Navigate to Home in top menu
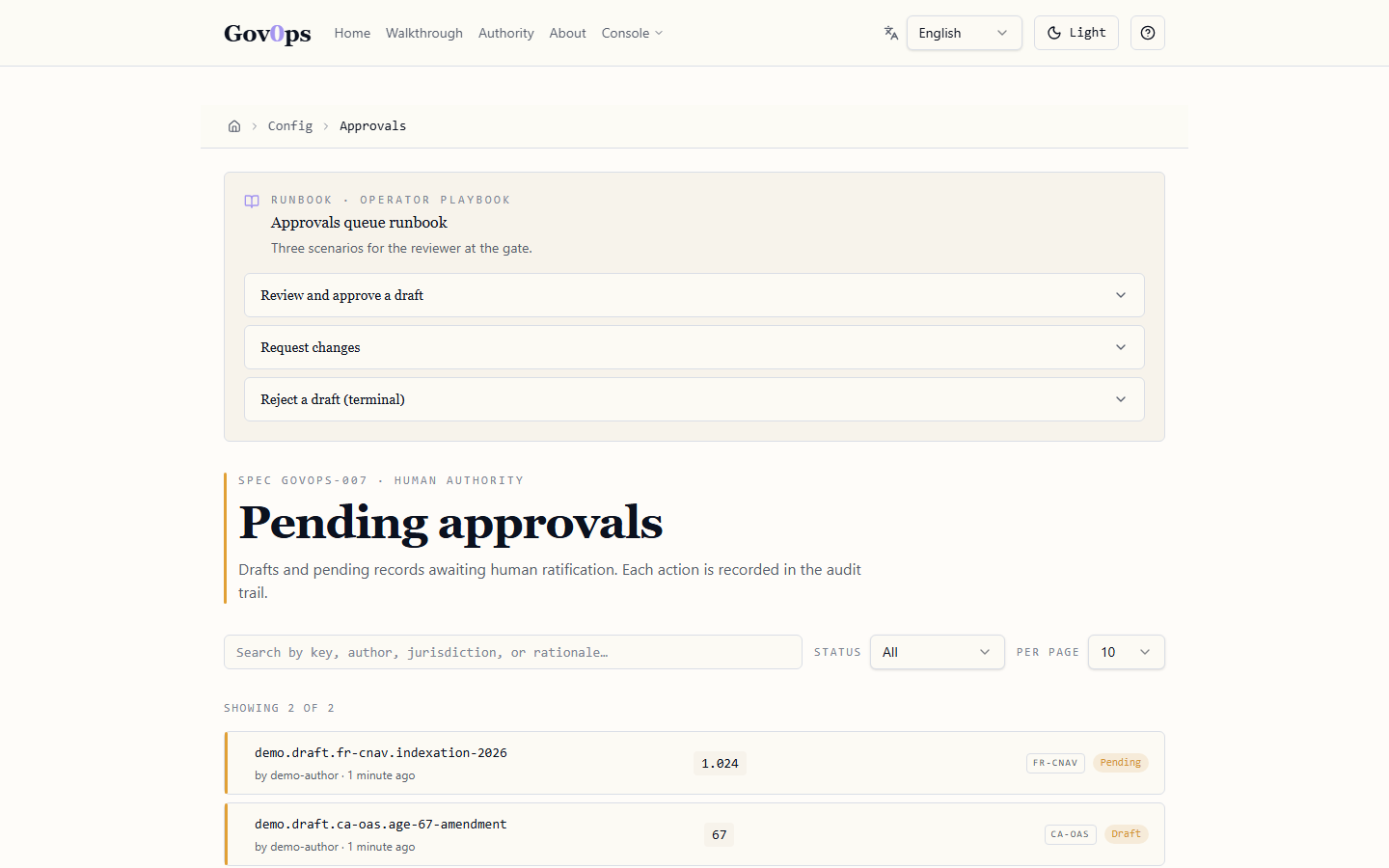Image resolution: width=1389 pixels, height=868 pixels. (352, 33)
